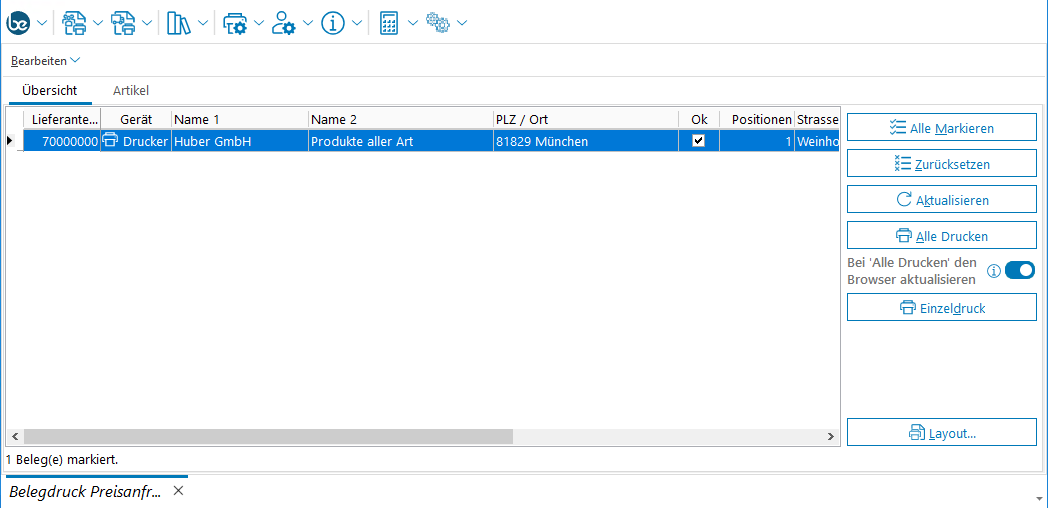Close the Belegdruck Preisanfrage document tab
This screenshot has height=508, width=1048.
point(178,491)
